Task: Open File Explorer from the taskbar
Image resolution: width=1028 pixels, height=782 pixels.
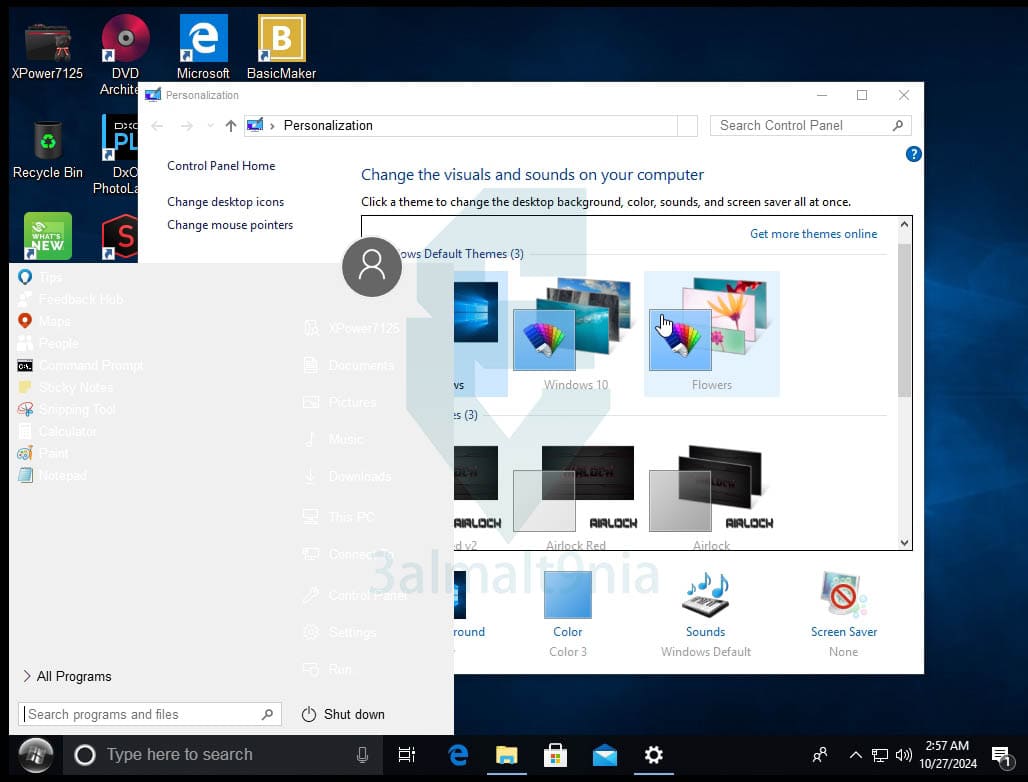Action: 507,755
